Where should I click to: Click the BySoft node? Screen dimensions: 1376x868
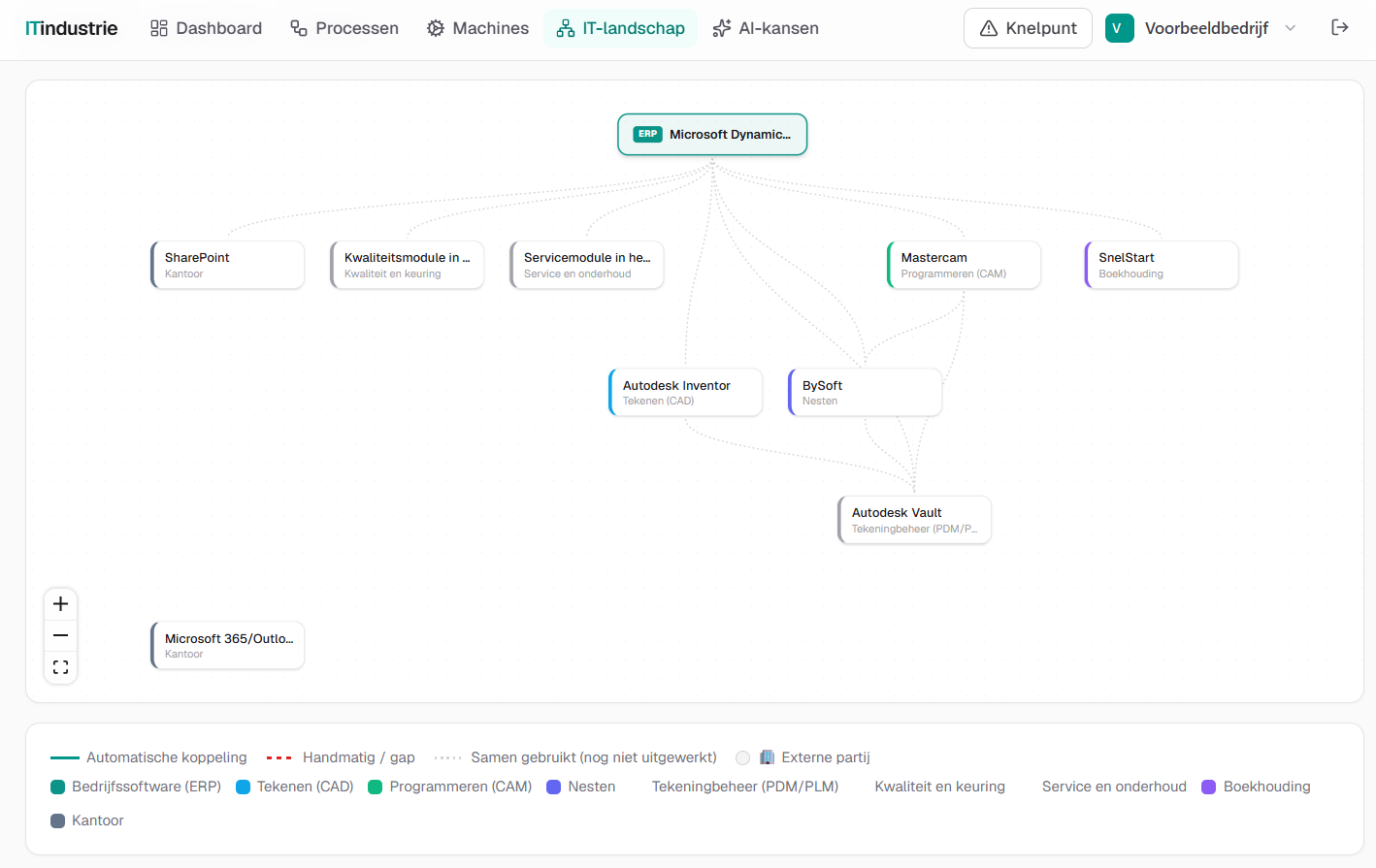click(x=866, y=392)
